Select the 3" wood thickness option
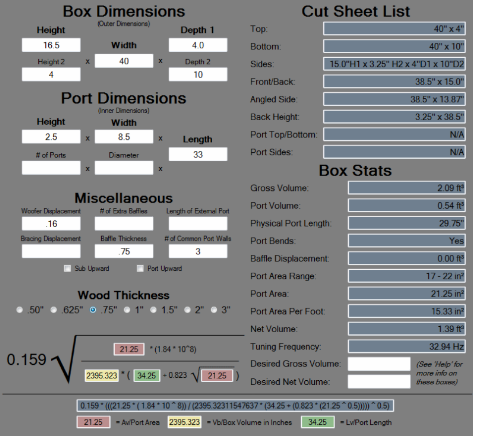This screenshot has height=437, width=500. point(214,310)
